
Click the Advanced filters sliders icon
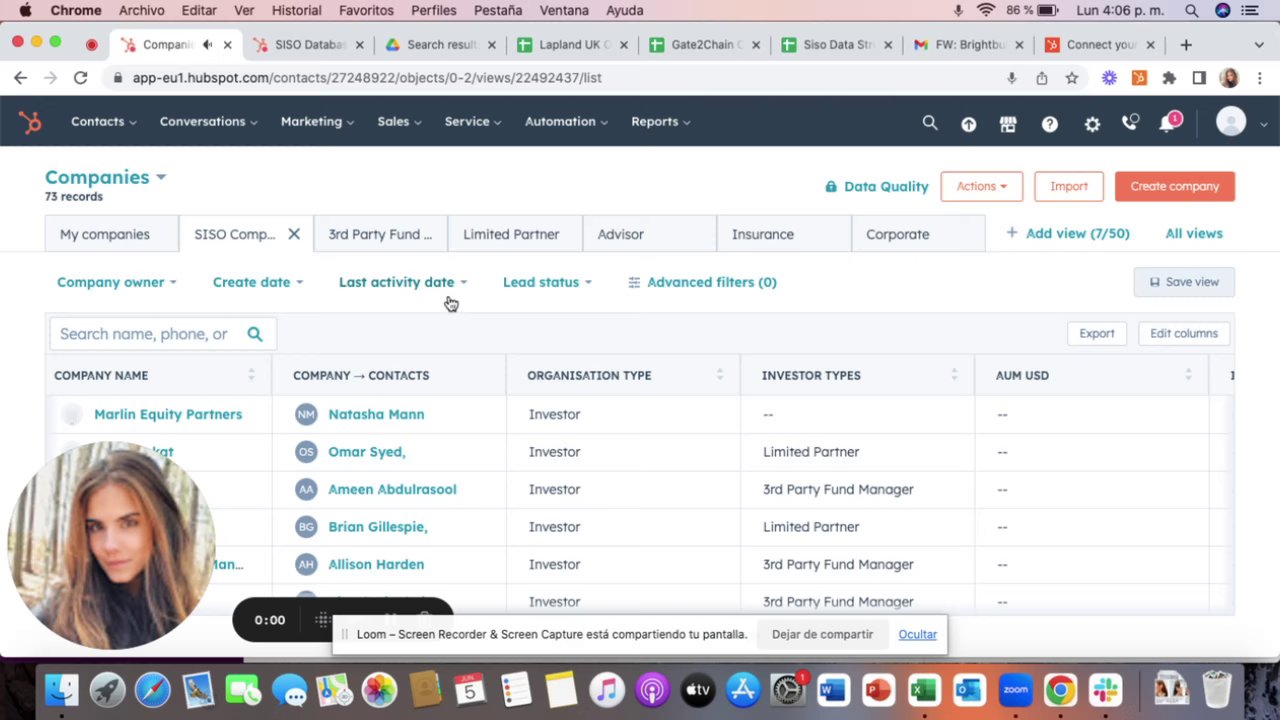point(634,282)
